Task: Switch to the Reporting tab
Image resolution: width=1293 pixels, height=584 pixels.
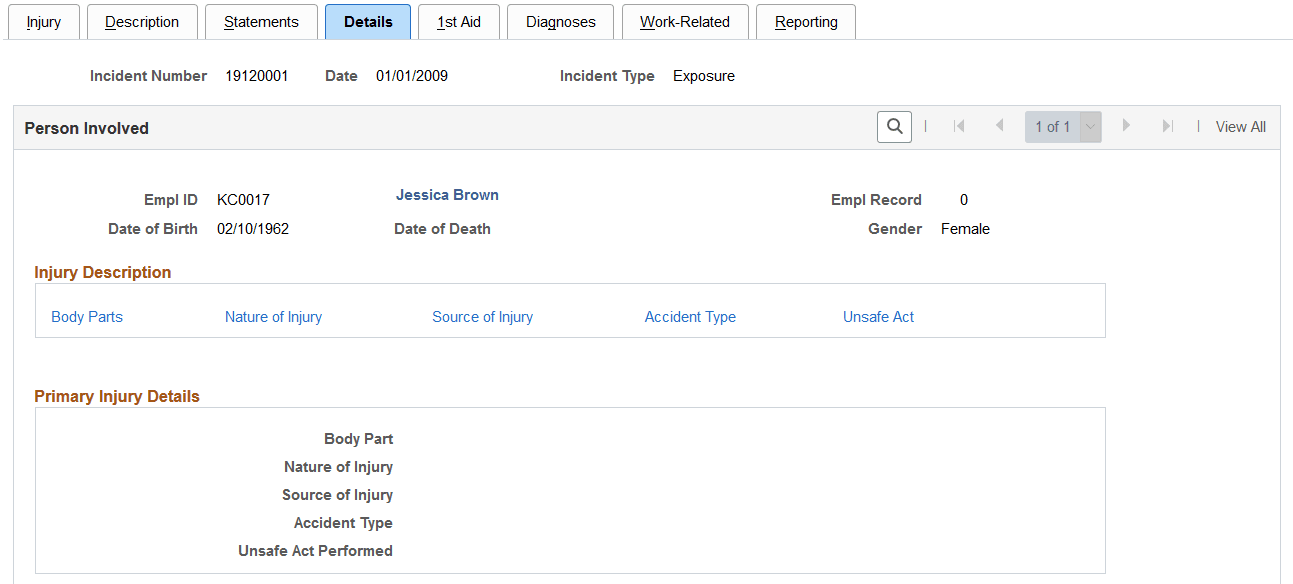Action: click(805, 21)
